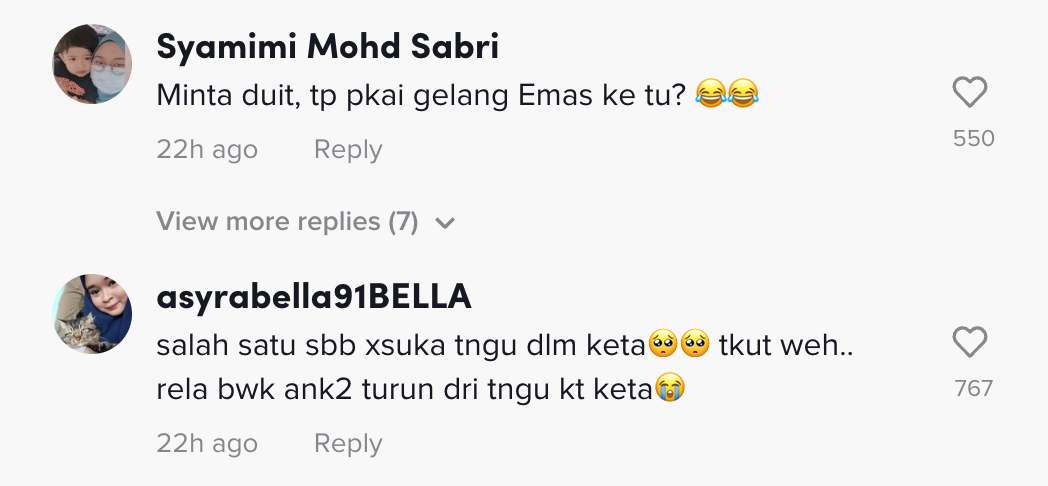Click the 22h ago timestamp under asyrabella91BELLA's comment

pos(207,443)
